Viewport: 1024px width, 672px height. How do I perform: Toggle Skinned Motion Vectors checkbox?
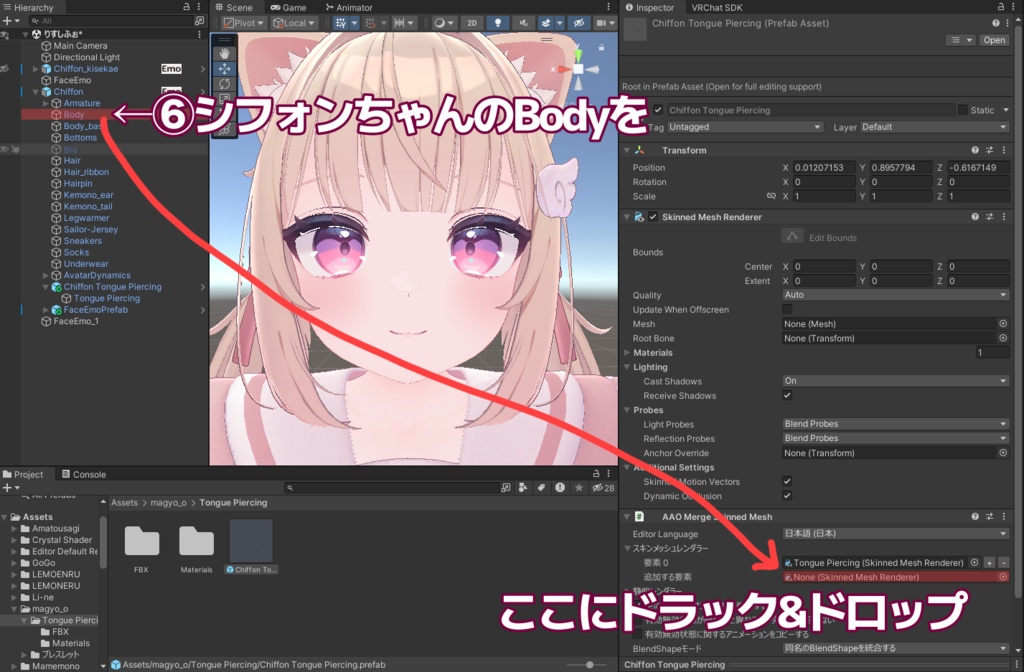click(x=787, y=481)
